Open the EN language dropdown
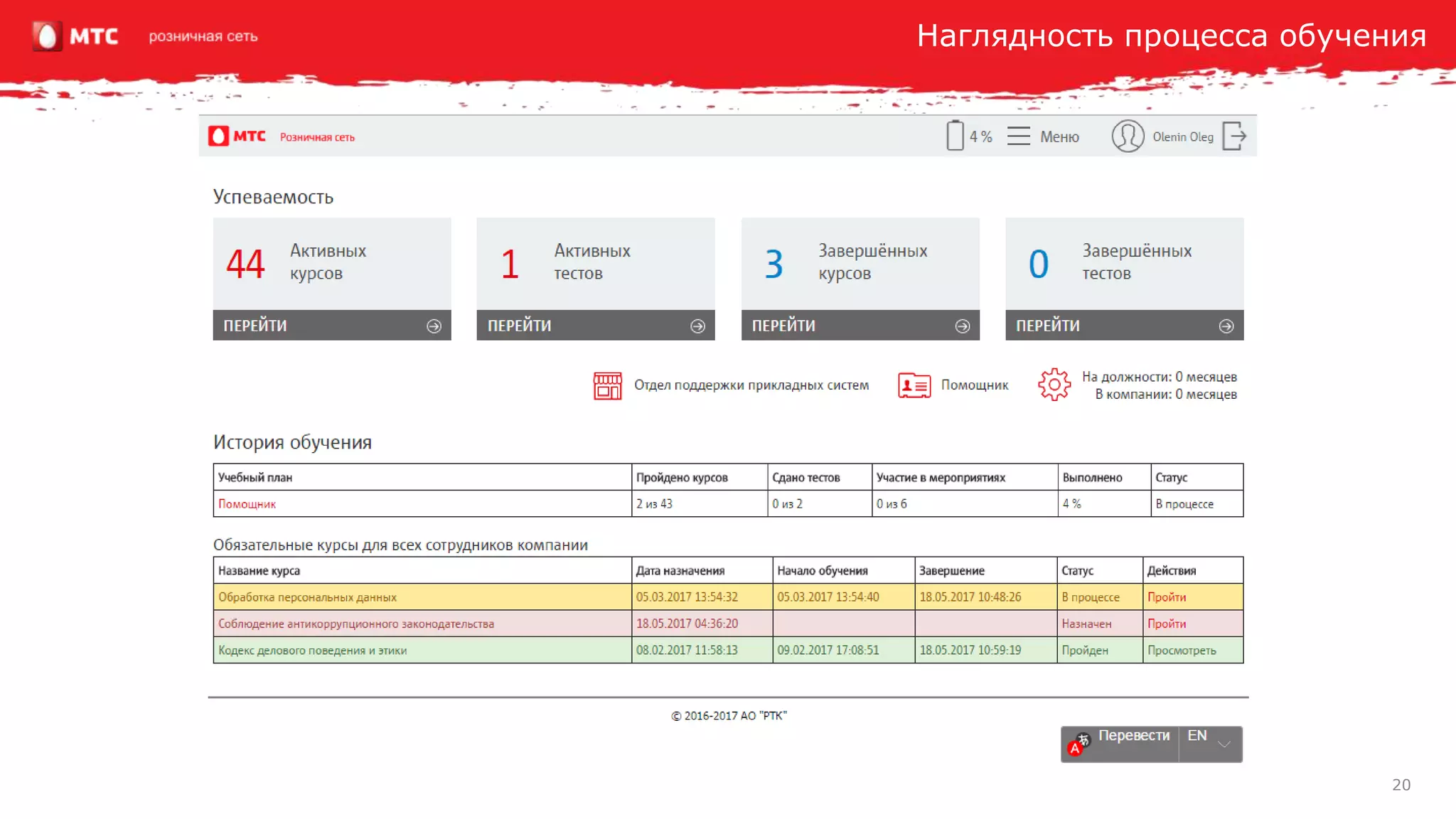This screenshot has width=1456, height=819. [1211, 744]
